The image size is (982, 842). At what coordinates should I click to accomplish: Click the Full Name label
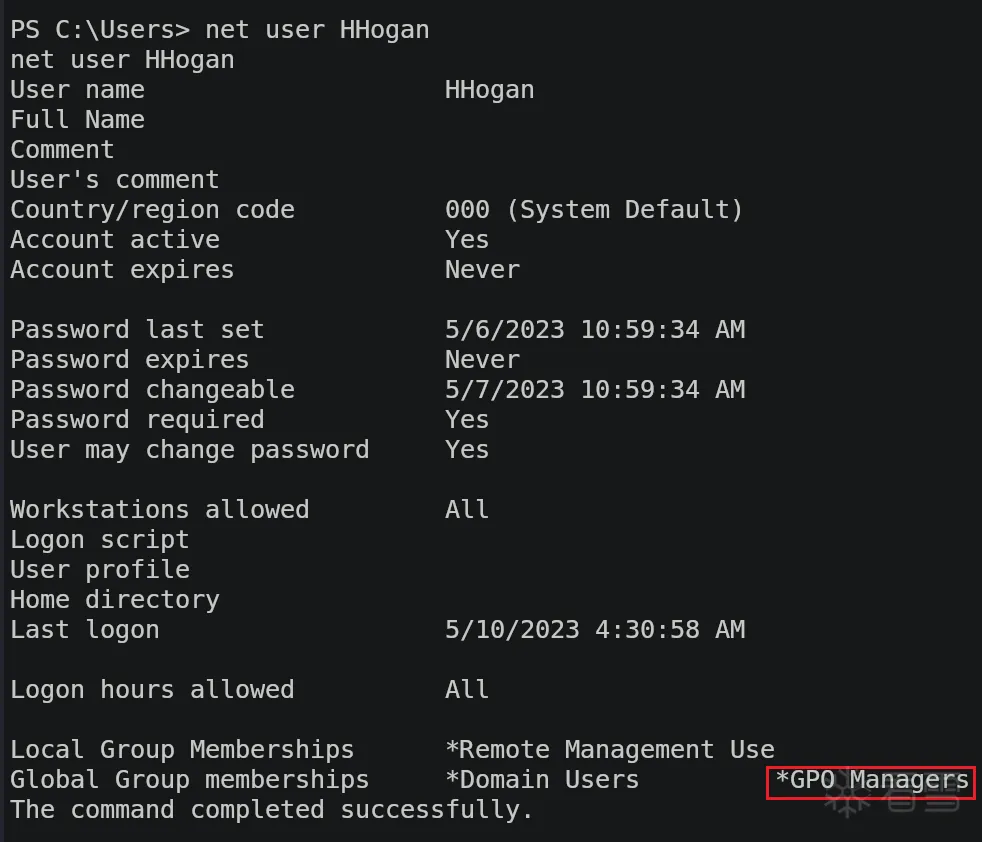pos(77,120)
